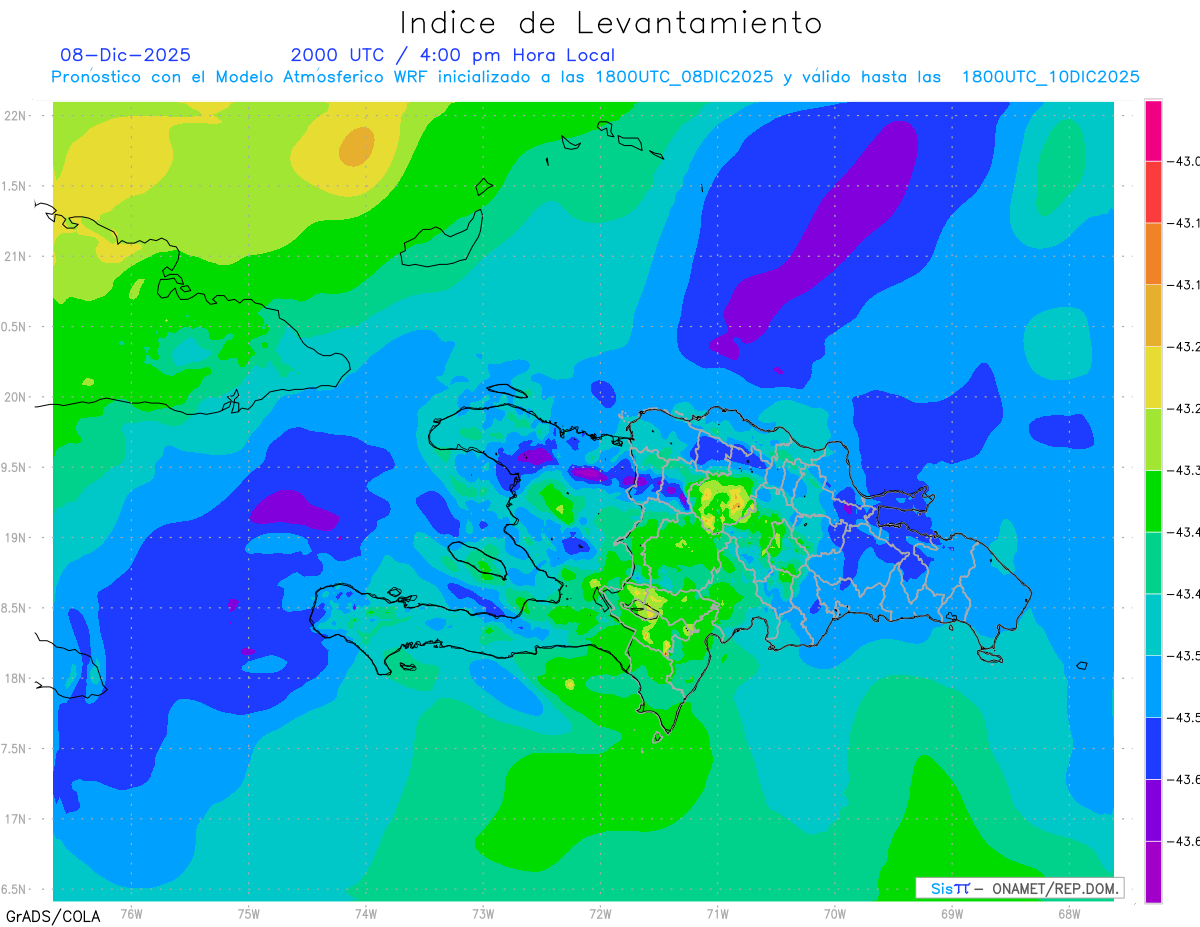The width and height of the screenshot is (1200, 927).
Task: Click the "GrADS/COLA" credit label
Action: coord(52,915)
